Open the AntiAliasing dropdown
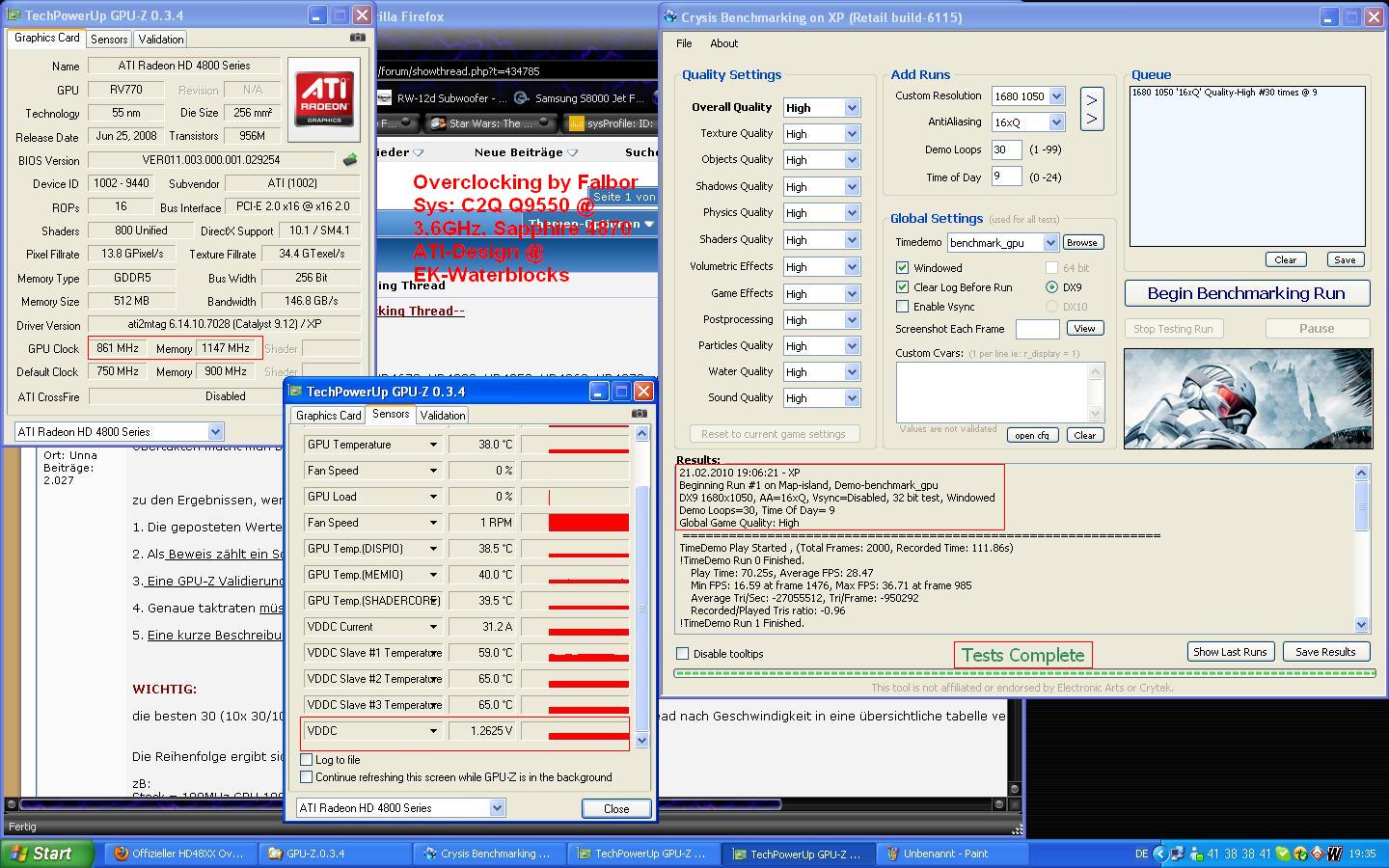Screen dimensions: 1389x868 pos(1056,122)
